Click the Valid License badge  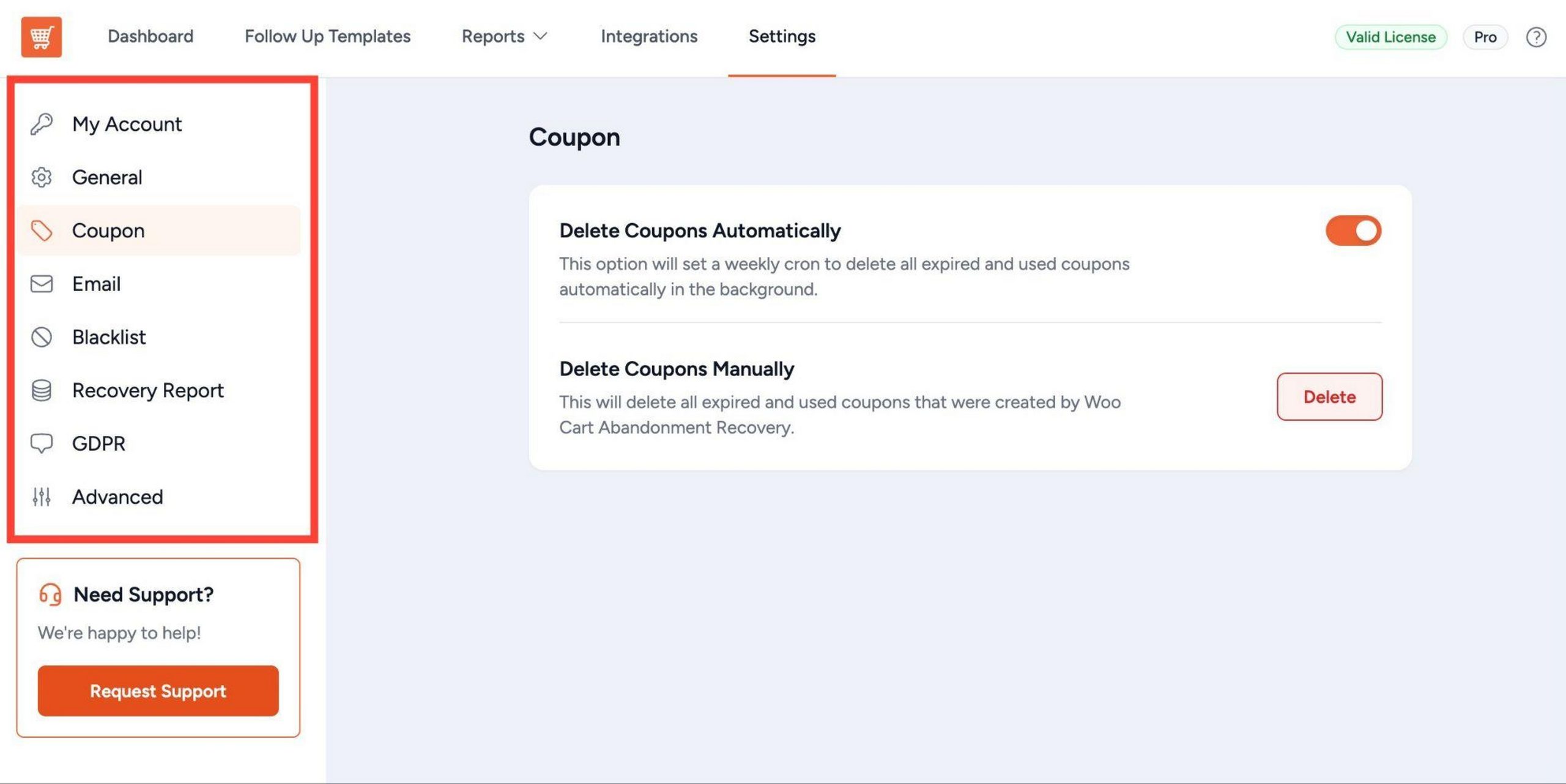pyautogui.click(x=1391, y=37)
